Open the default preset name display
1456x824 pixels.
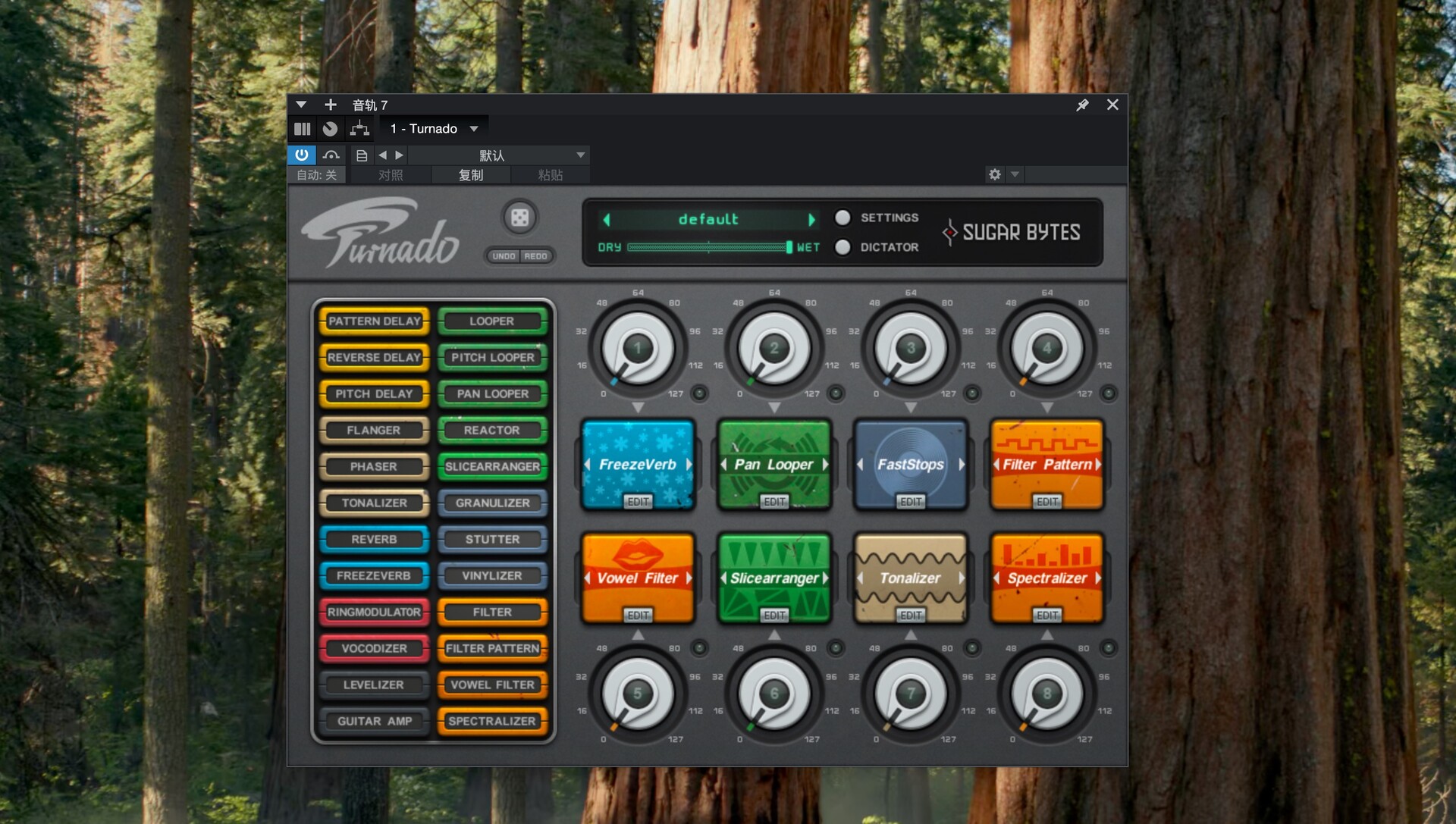(708, 220)
